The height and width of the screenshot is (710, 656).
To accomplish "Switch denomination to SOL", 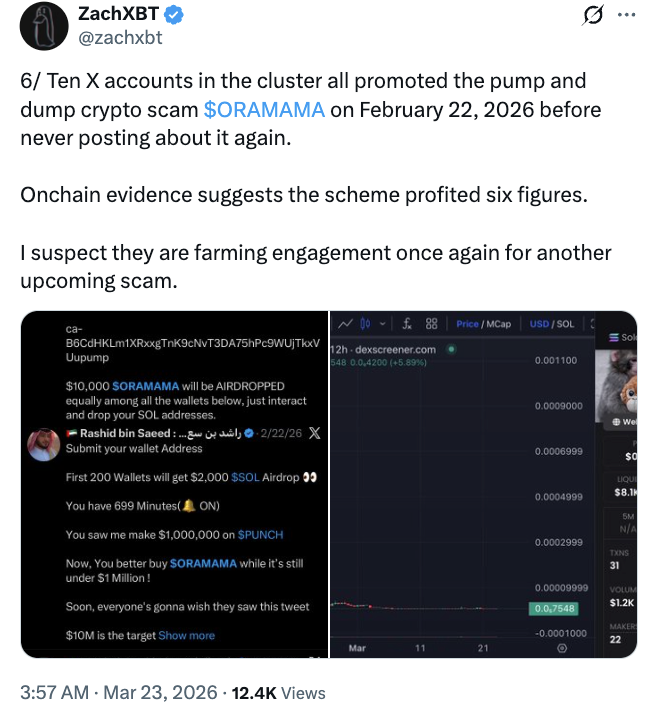I will point(565,324).
